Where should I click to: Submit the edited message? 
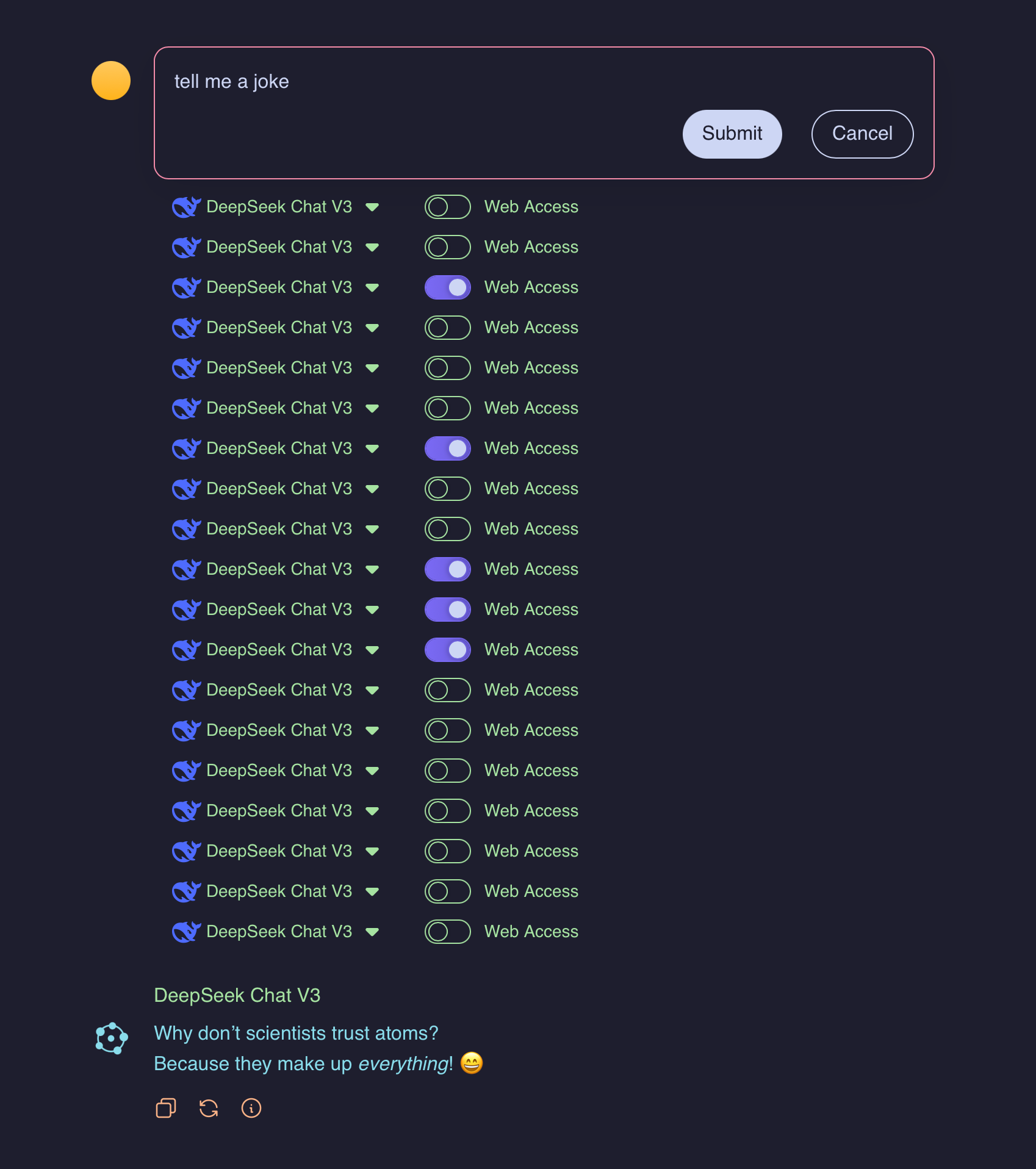coord(732,134)
